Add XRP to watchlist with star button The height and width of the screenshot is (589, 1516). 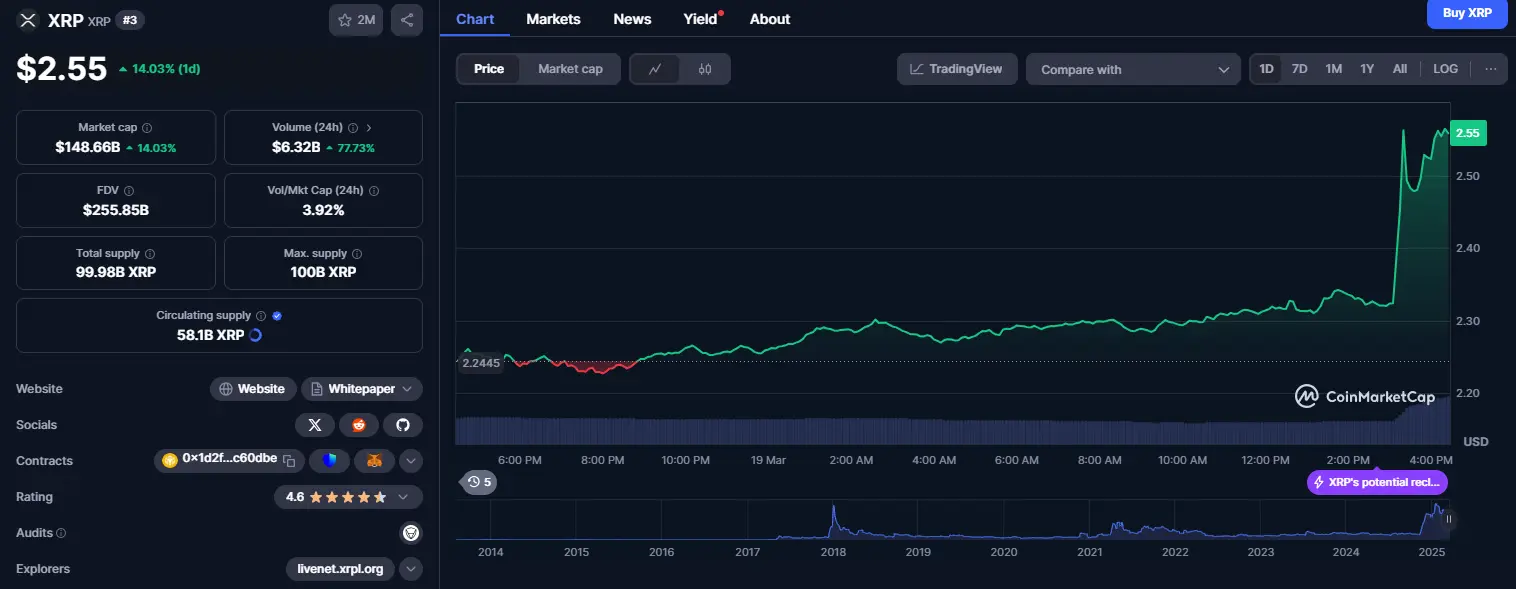(x=356, y=20)
